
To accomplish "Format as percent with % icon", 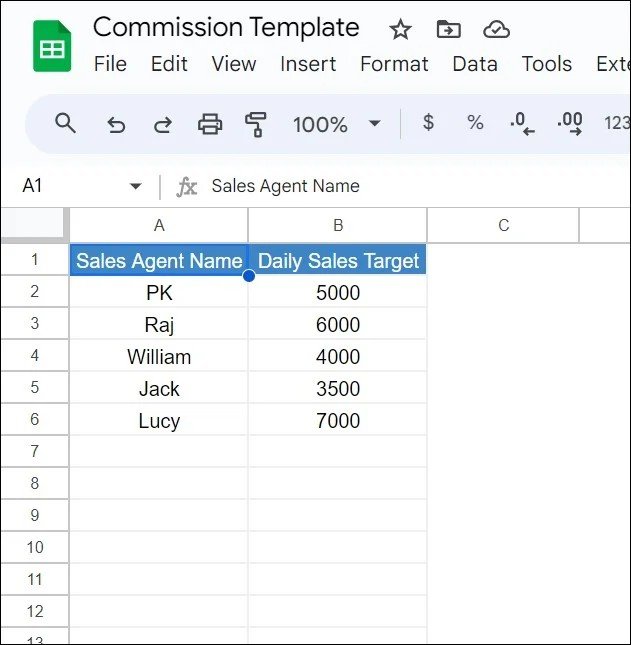I will click(x=475, y=123).
